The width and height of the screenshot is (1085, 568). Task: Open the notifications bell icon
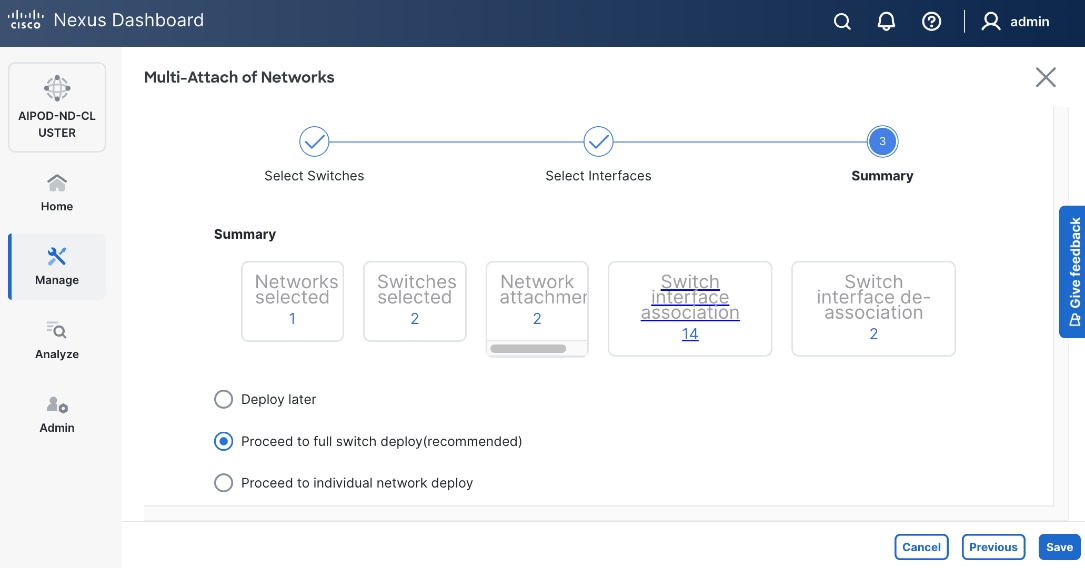pyautogui.click(x=886, y=22)
